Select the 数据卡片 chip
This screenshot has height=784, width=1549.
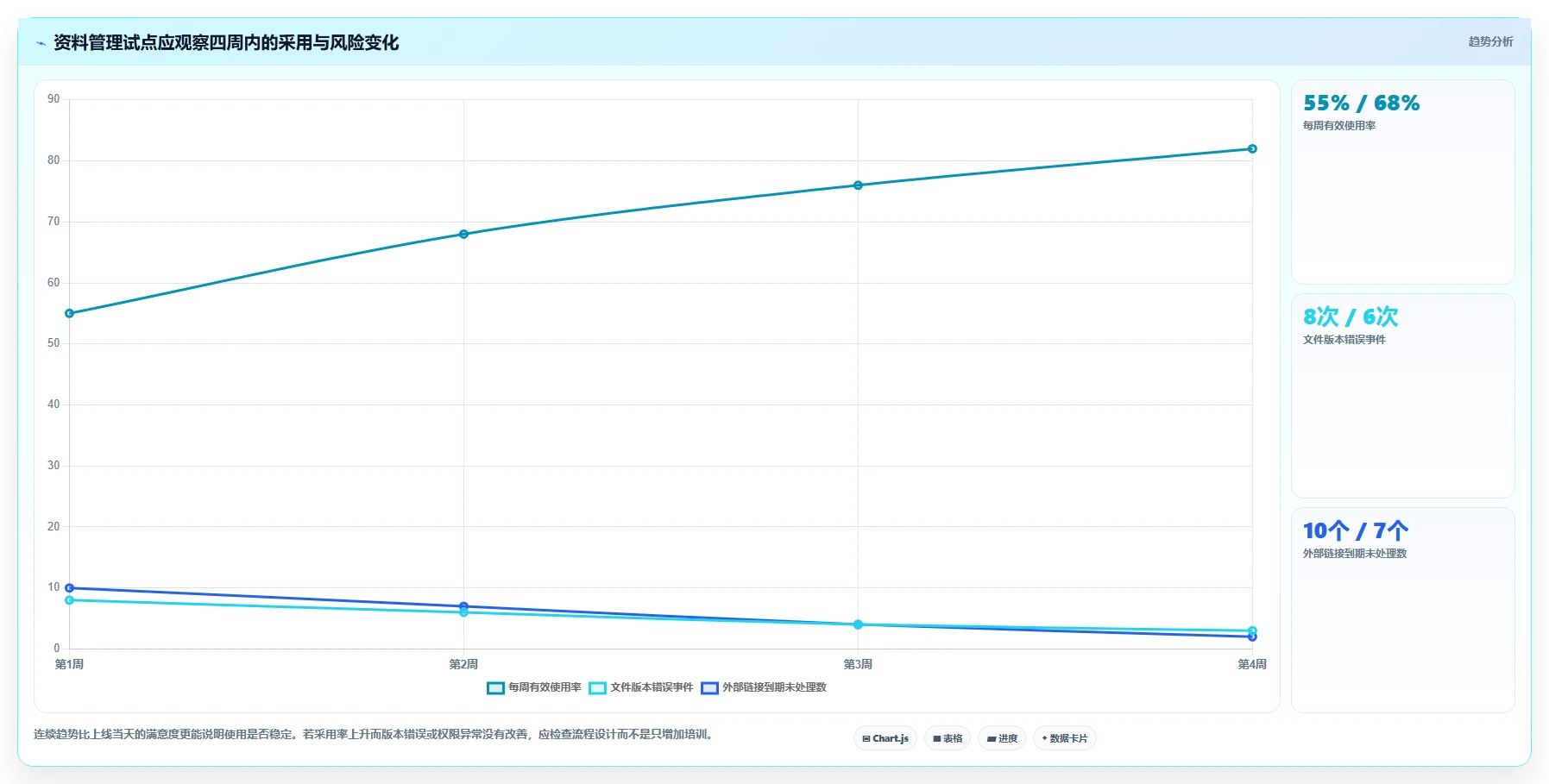point(1065,738)
